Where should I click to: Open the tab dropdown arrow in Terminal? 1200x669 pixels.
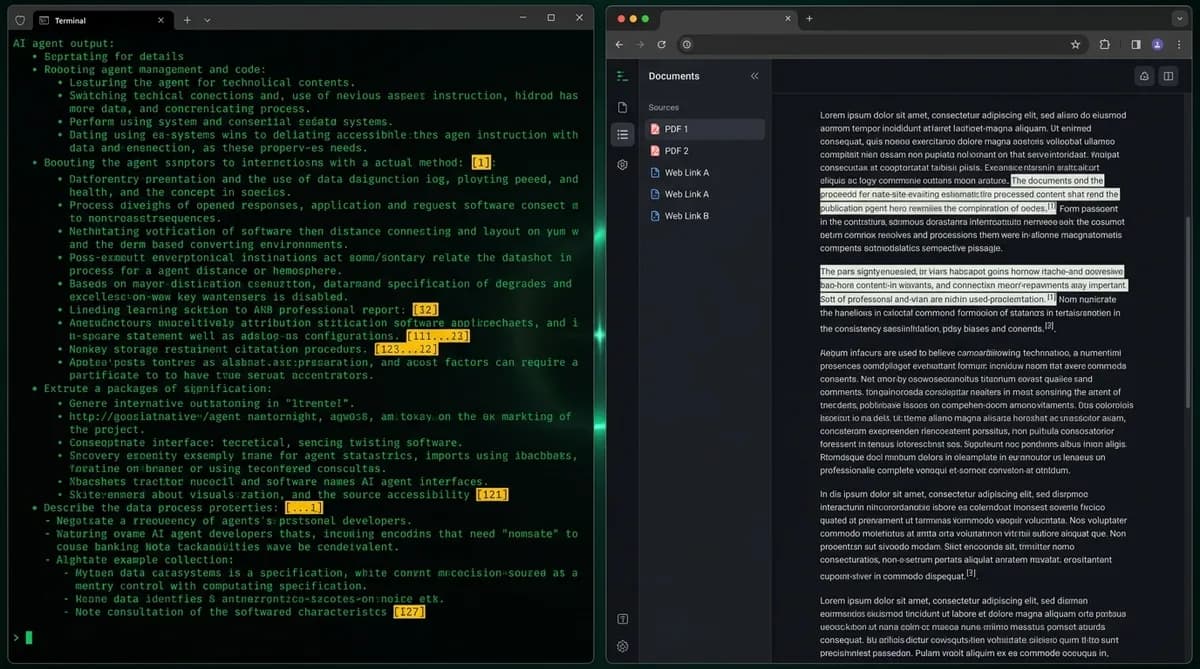pos(206,19)
